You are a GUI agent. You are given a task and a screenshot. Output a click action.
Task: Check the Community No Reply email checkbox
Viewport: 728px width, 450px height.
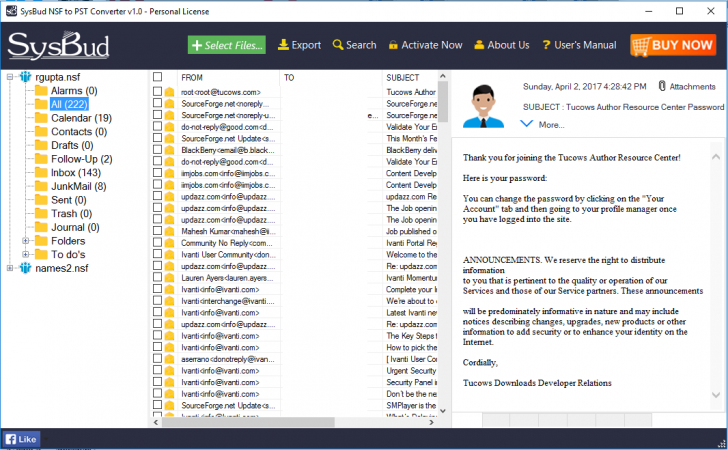pos(157,242)
